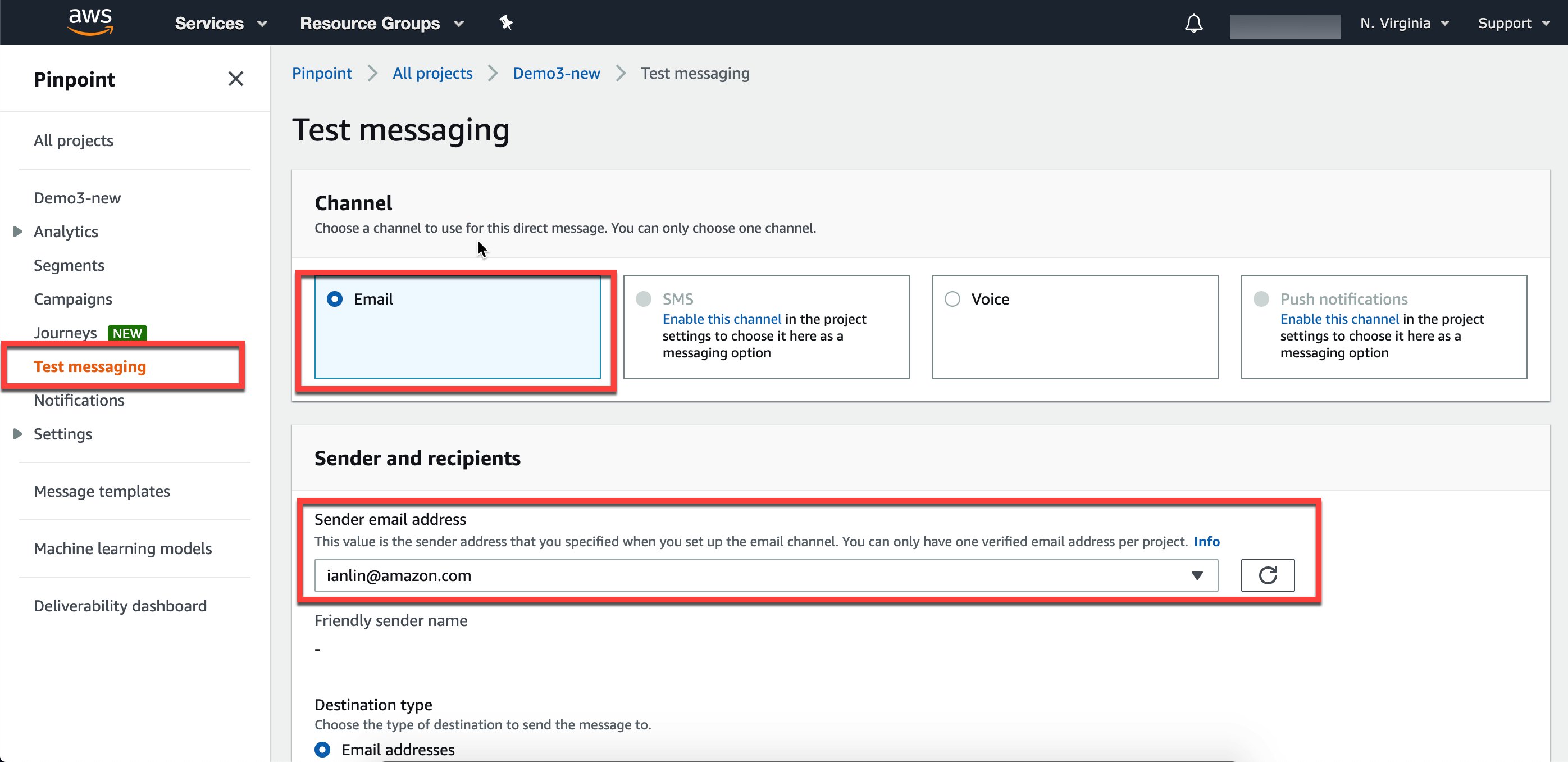Click the Sender and recipients heading

pos(417,457)
